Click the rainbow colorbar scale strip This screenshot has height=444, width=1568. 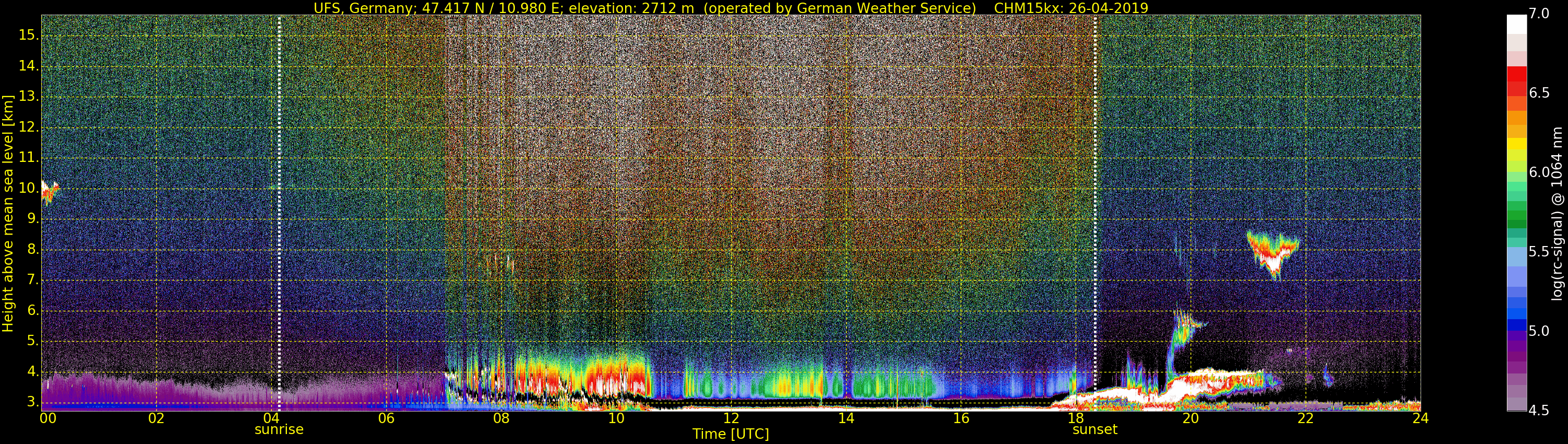coord(1516,213)
